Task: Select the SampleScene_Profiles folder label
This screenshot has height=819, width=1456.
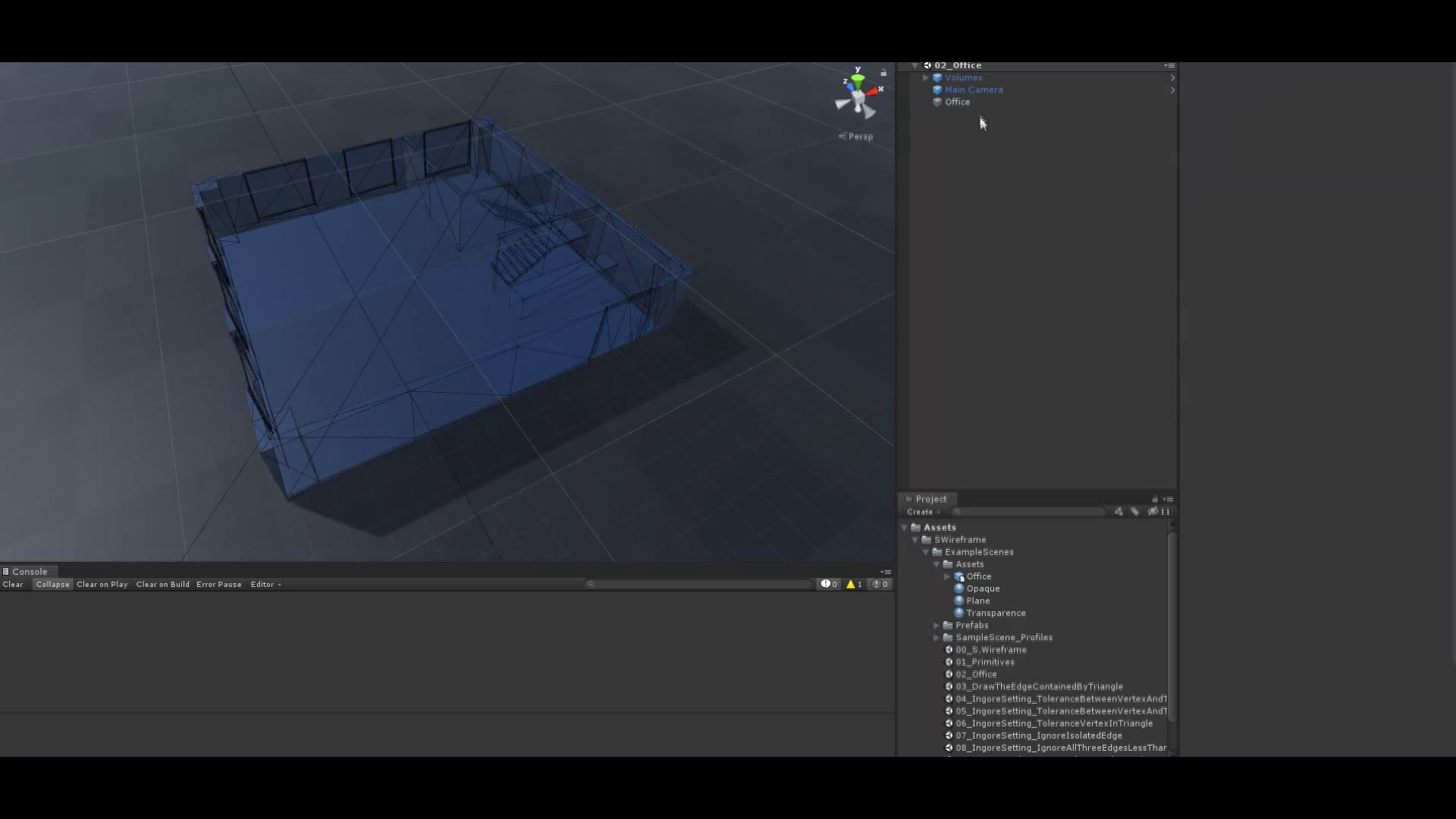Action: pyautogui.click(x=1004, y=638)
